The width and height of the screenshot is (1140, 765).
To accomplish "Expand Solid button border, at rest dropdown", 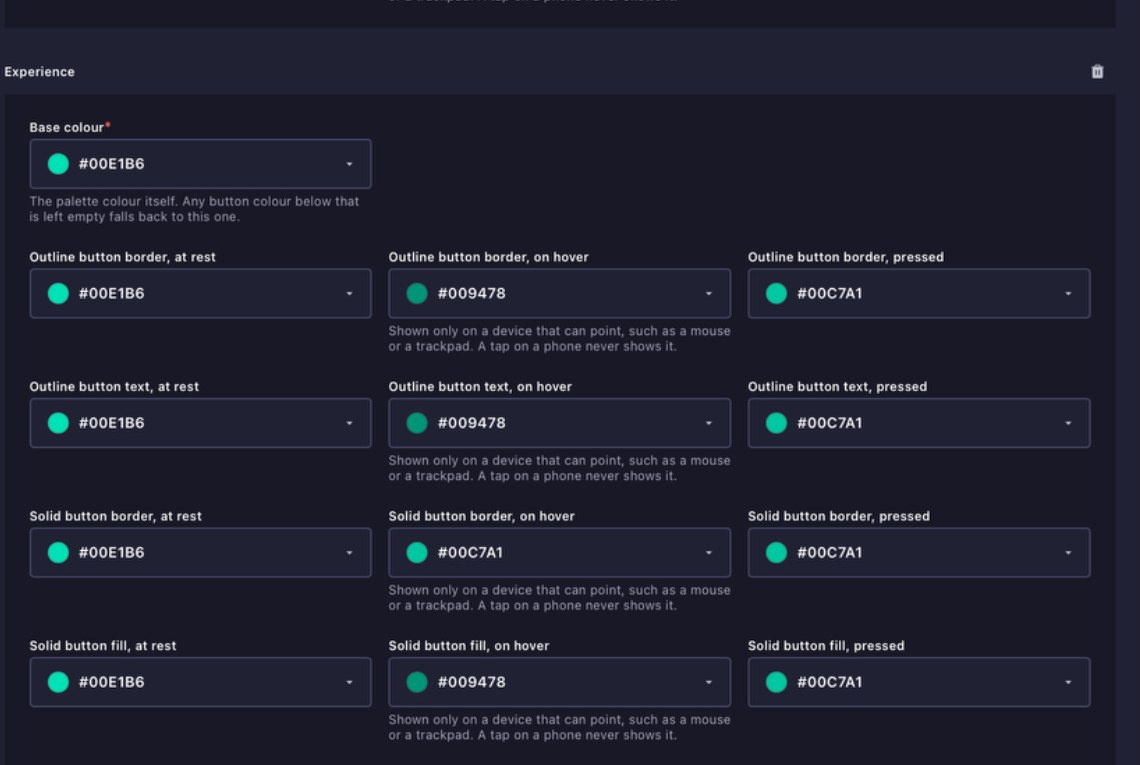I will 350,553.
